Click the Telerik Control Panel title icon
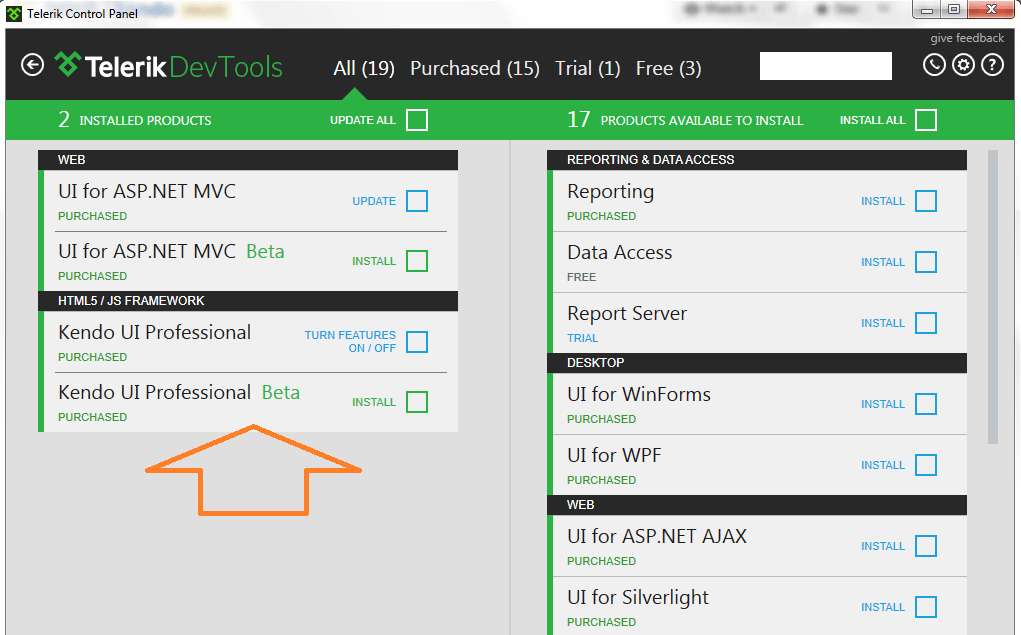Screen dimensions: 1021x635 tap(14, 14)
